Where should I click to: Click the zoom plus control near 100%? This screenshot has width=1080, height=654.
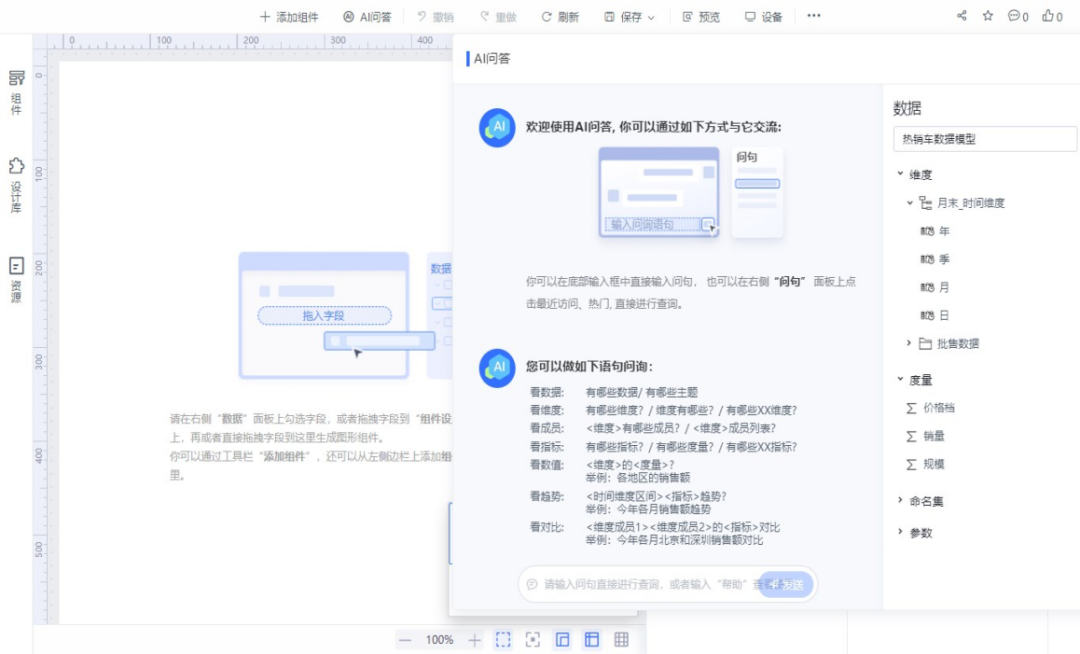click(473, 639)
